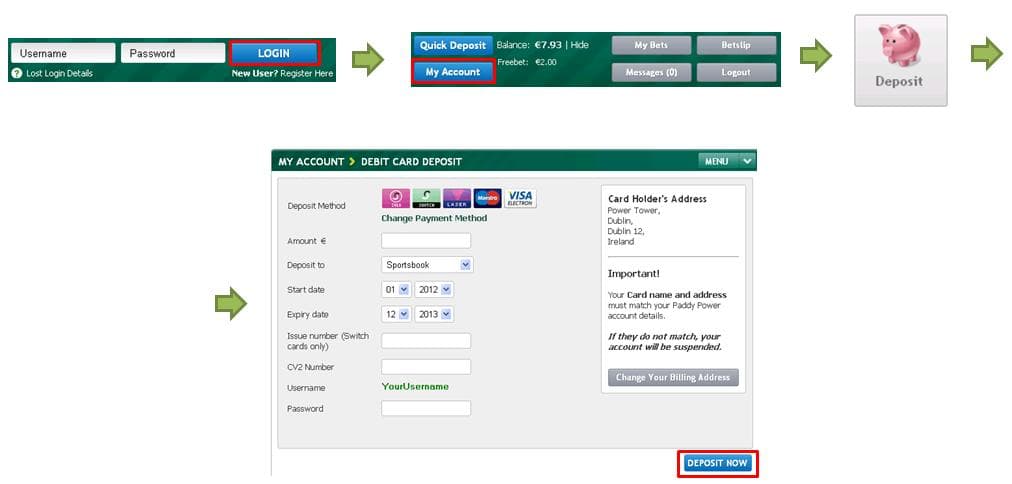Select the Solo card logo
The height and width of the screenshot is (484, 1012).
(396, 198)
